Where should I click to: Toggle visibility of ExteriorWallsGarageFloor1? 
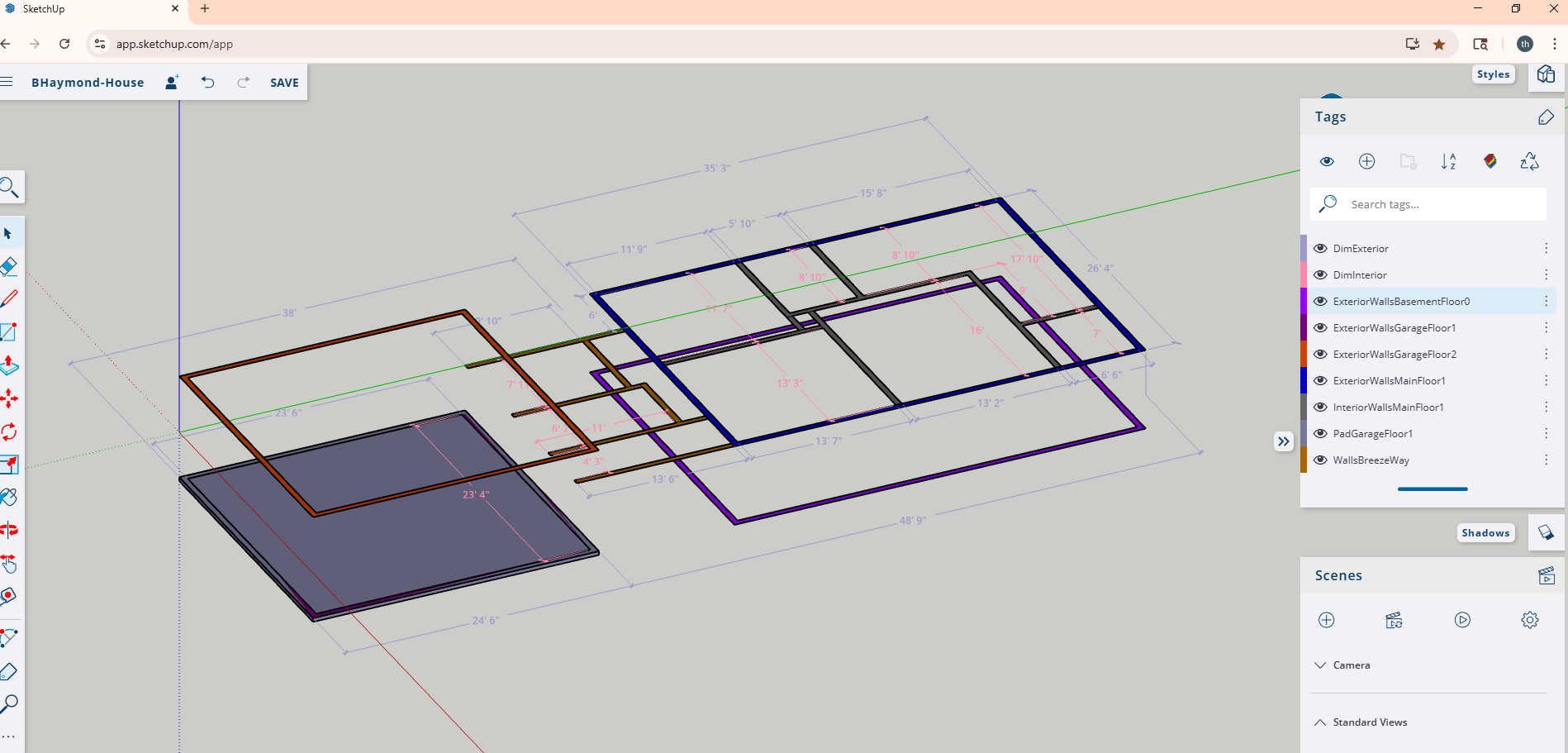coord(1320,327)
